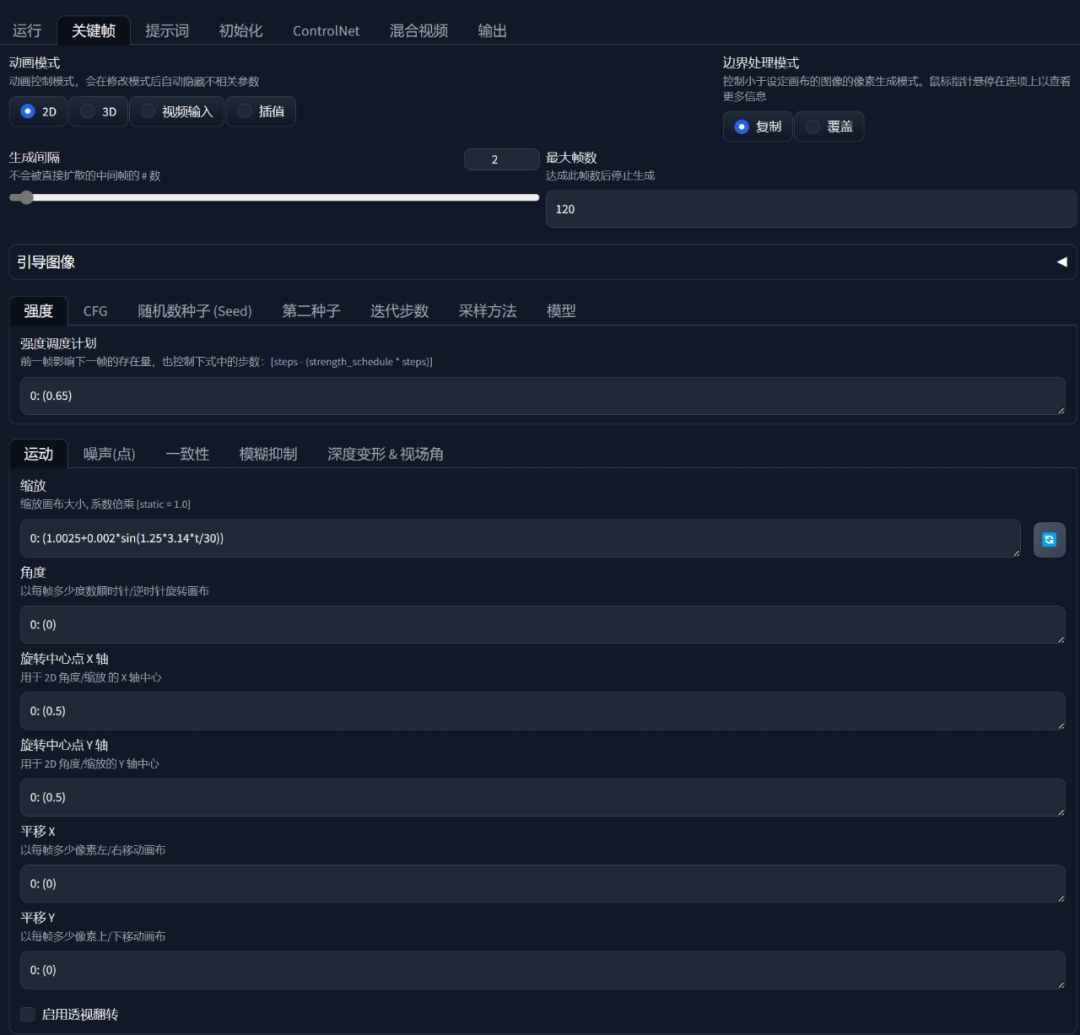Click the 强度调度计划 label
1080x1035 pixels.
[59, 343]
